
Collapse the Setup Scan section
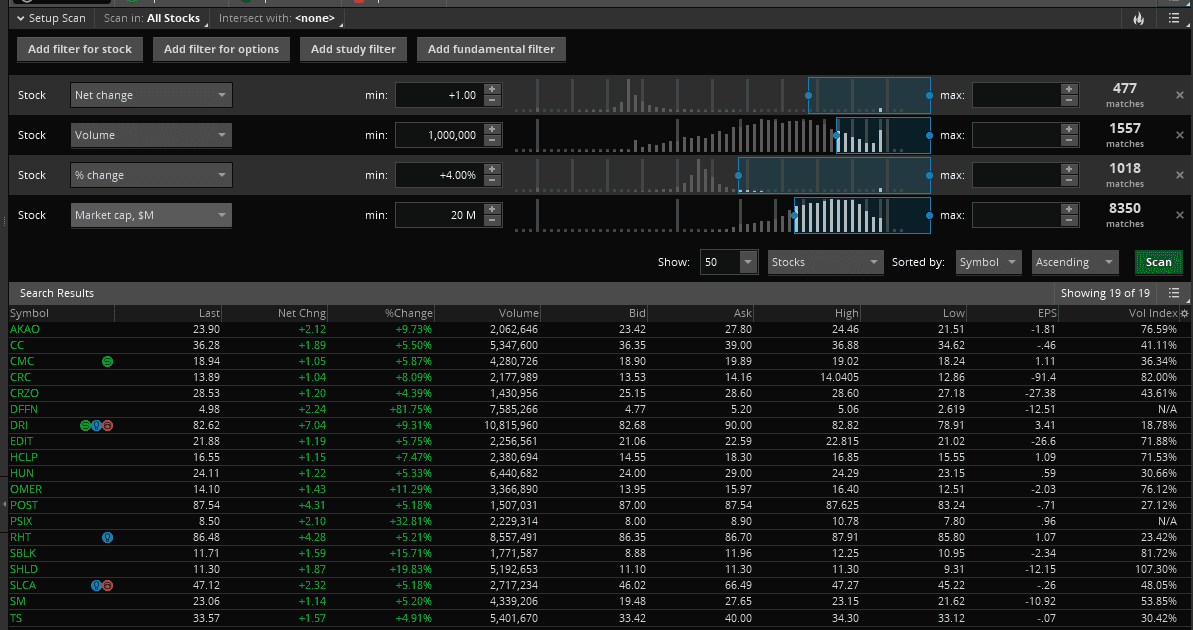tap(51, 18)
